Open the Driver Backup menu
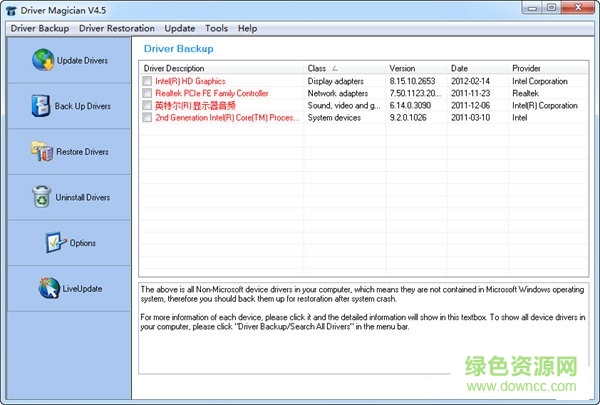 click(x=39, y=29)
